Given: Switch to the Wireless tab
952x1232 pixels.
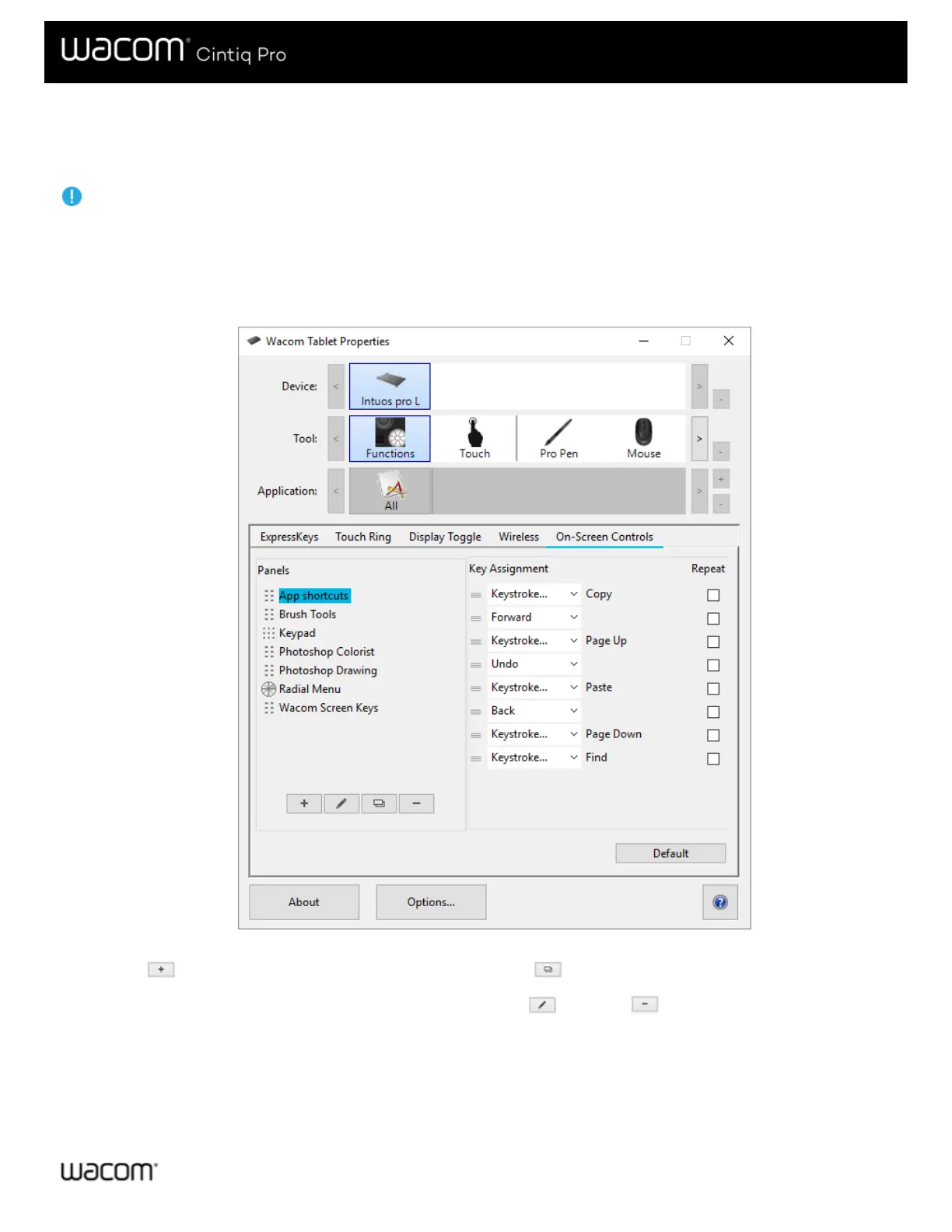Looking at the screenshot, I should pos(519,537).
